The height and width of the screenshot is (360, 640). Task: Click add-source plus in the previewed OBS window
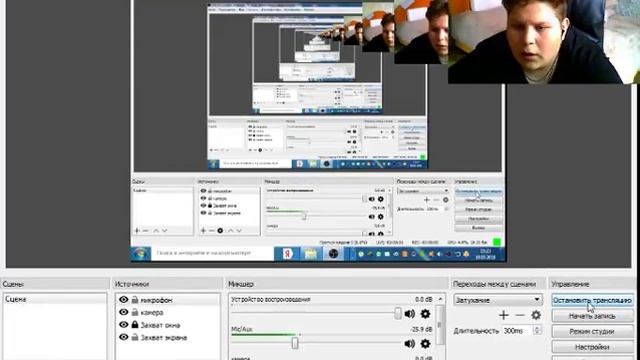[203, 231]
